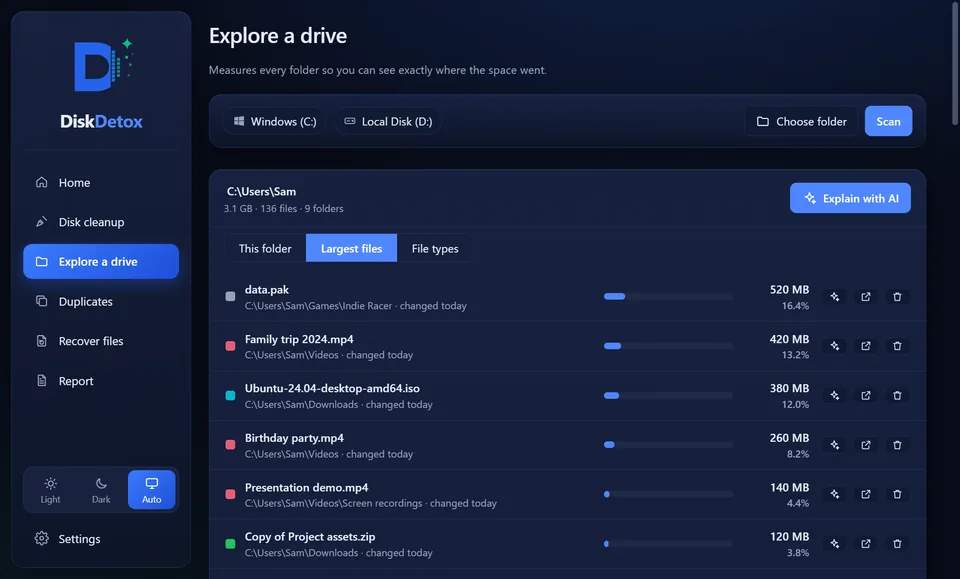The width and height of the screenshot is (960, 579).
Task: Click the AI sparkle icon for data.pak
Action: click(x=834, y=297)
